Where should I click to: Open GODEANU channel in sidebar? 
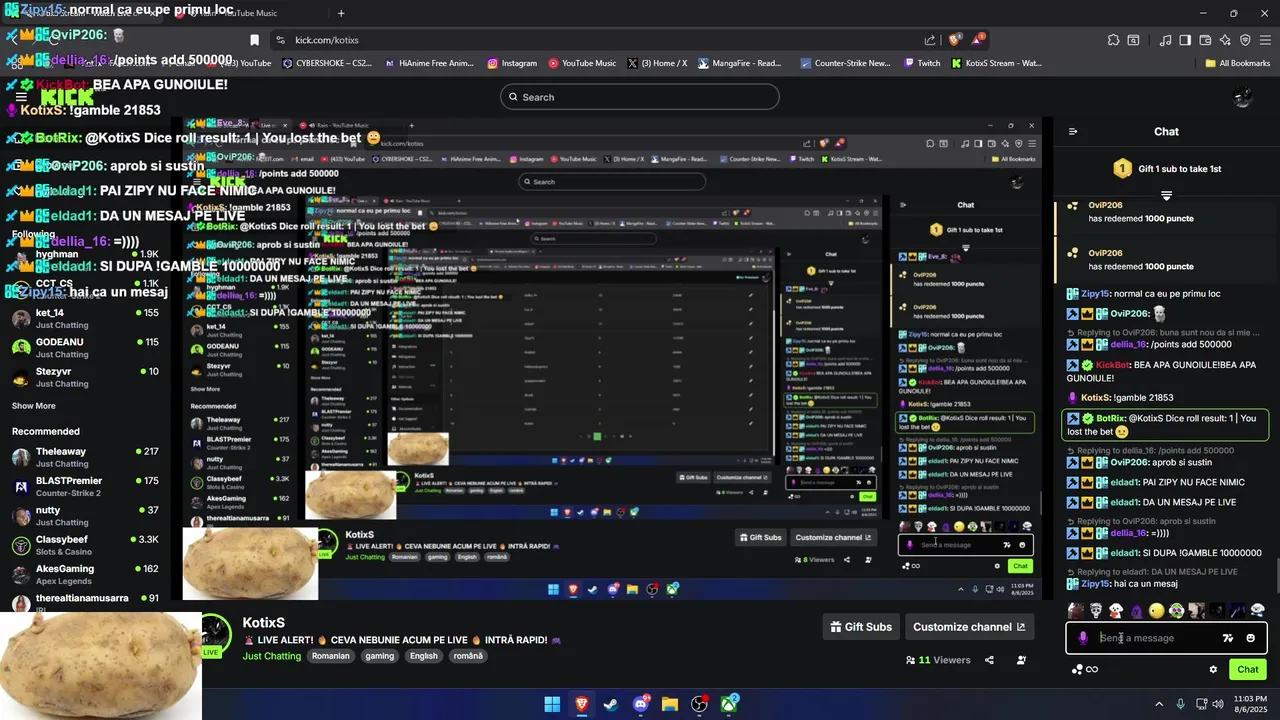[x=85, y=347]
